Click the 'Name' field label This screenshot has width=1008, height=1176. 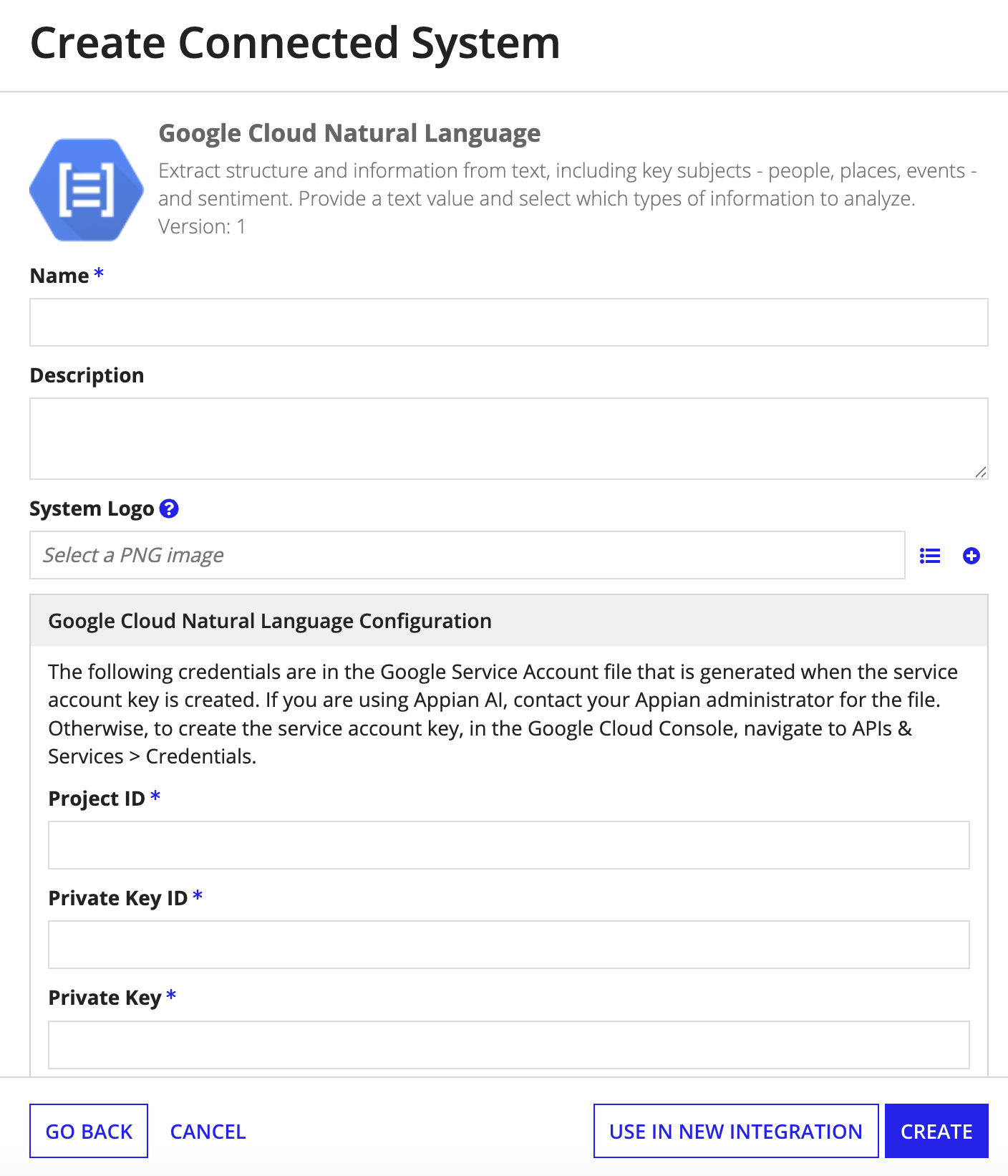click(x=59, y=276)
